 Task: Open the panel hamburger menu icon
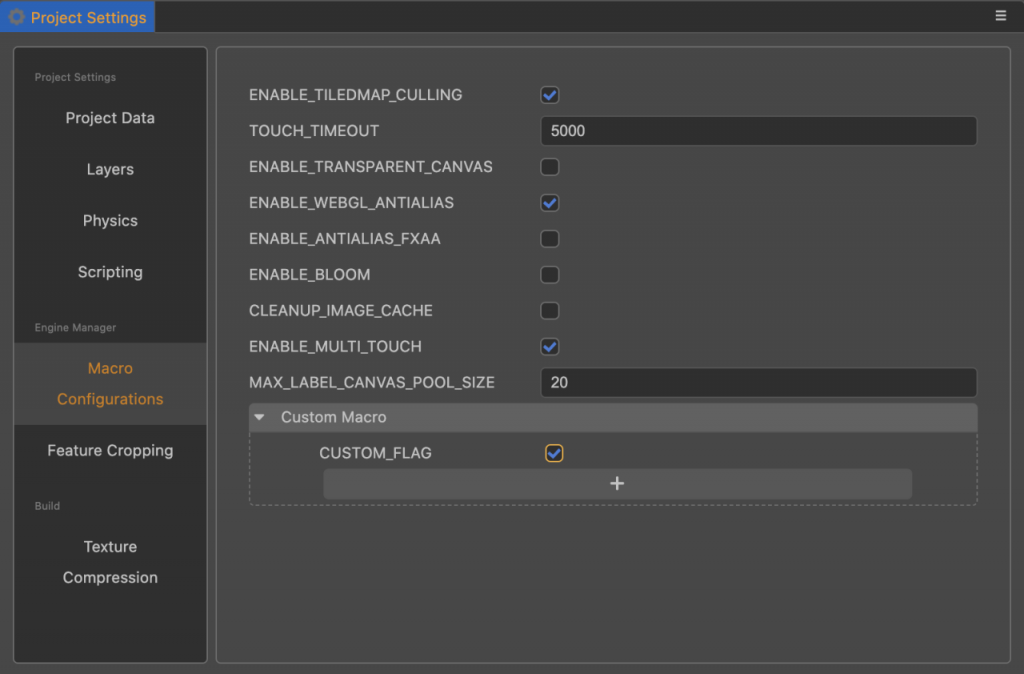pyautogui.click(x=1000, y=16)
